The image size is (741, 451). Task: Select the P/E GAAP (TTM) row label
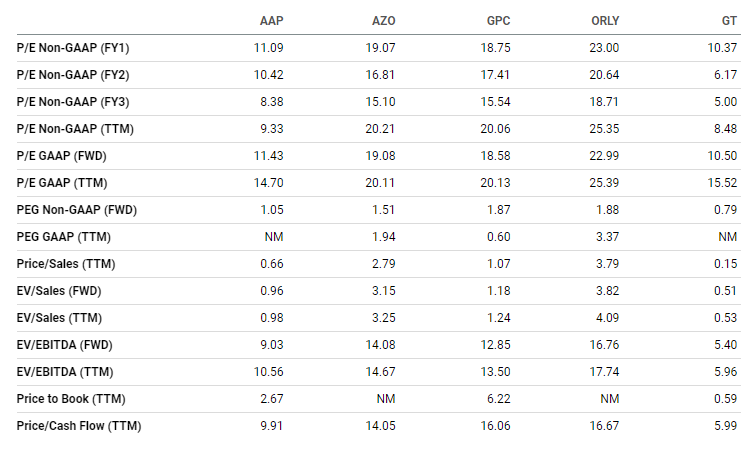pos(62,183)
